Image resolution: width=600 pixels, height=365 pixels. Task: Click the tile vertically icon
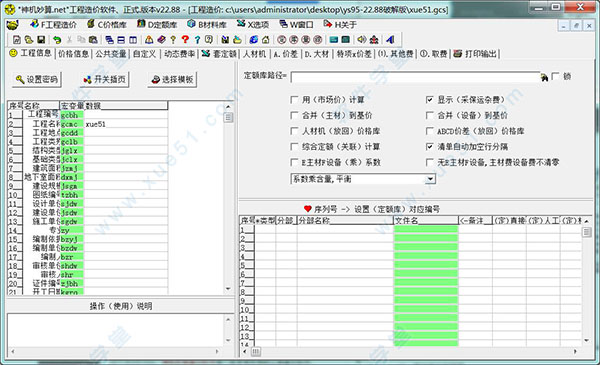point(133,39)
